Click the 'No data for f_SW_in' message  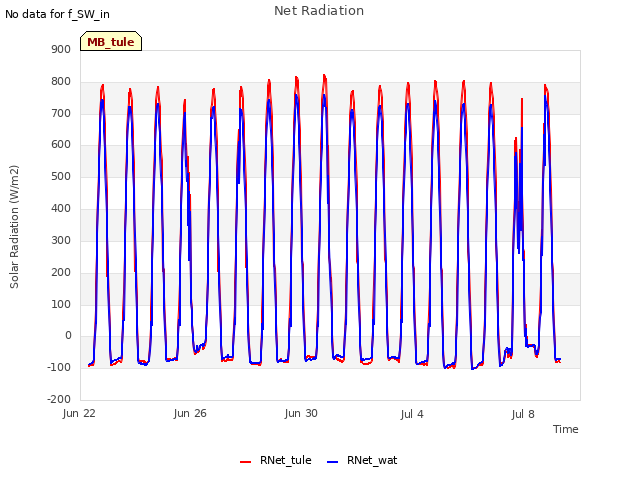pos(57,14)
